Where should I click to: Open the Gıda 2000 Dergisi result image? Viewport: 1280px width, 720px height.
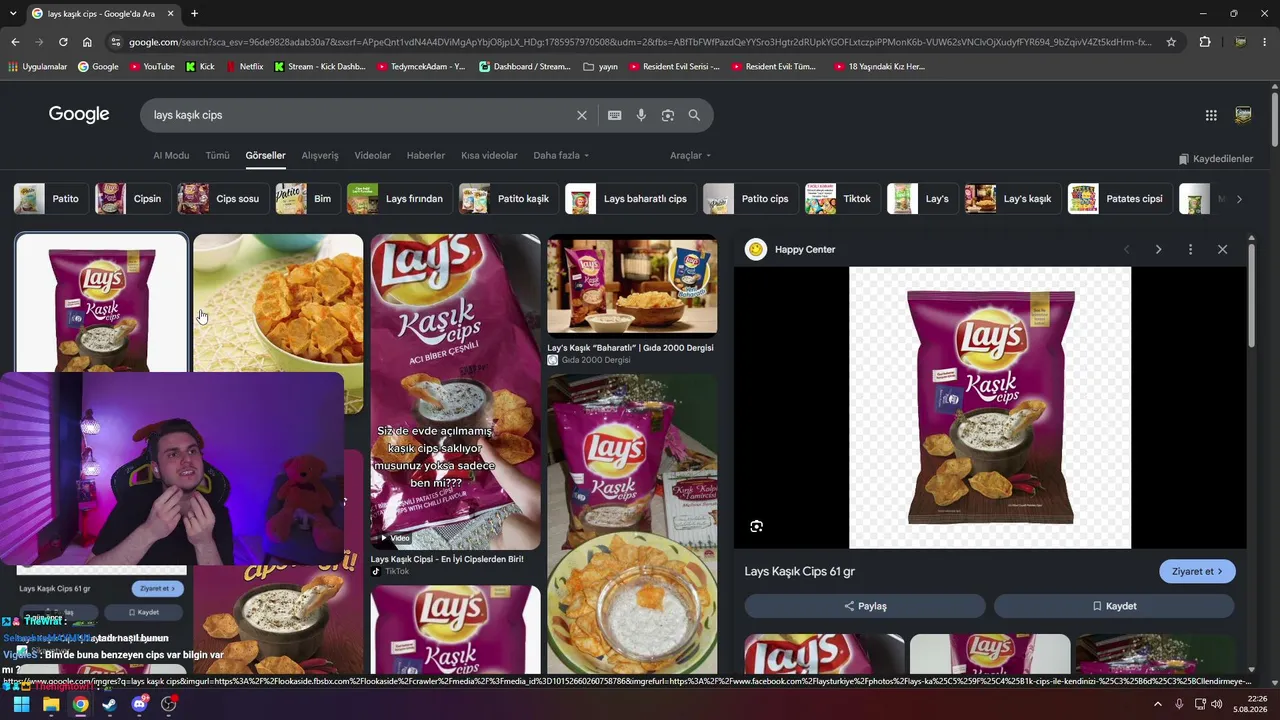coord(632,286)
